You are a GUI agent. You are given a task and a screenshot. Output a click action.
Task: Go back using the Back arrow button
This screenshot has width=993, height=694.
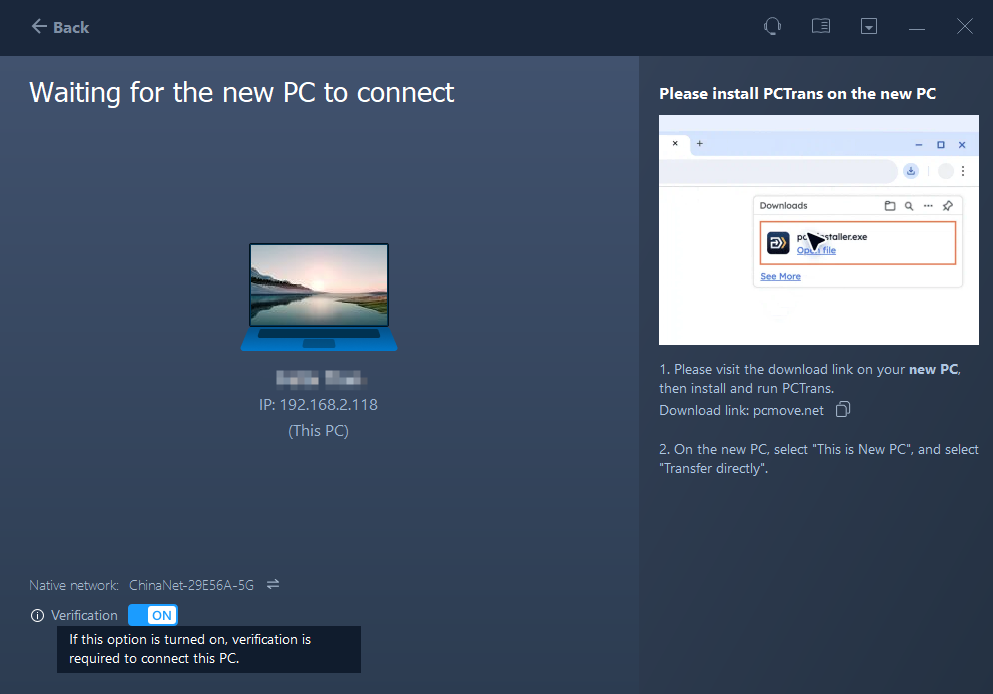point(60,27)
